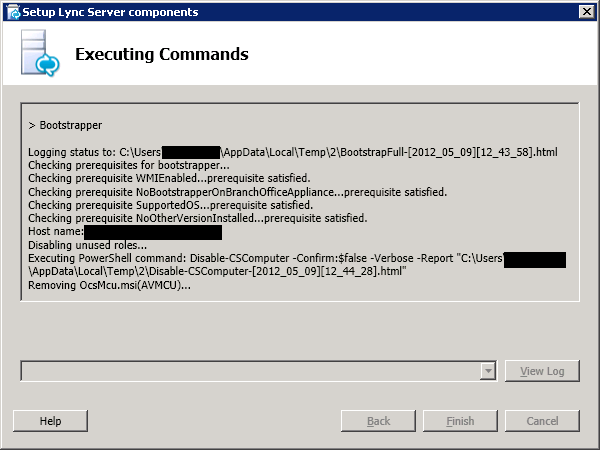Click the Disabling unused roles line
600x450 pixels.
(87, 245)
